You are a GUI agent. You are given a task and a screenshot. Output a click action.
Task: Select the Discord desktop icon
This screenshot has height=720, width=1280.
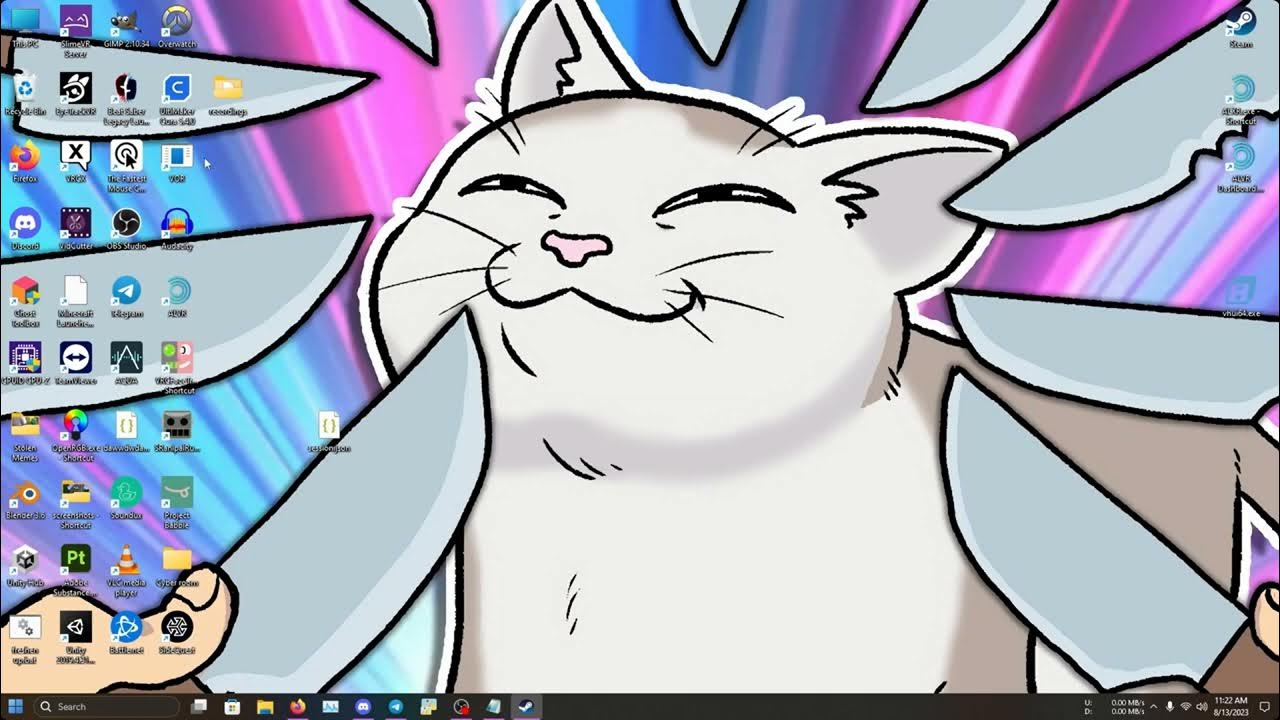click(25, 228)
